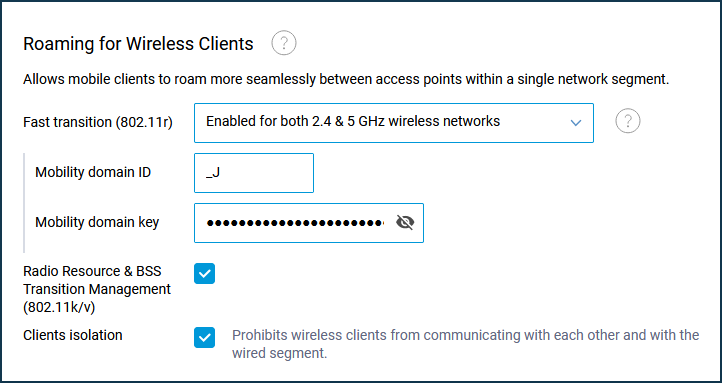This screenshot has height=383, width=722.
Task: Uncheck Radio Resource & BSS Transition Management checkbox
Action: [x=204, y=273]
